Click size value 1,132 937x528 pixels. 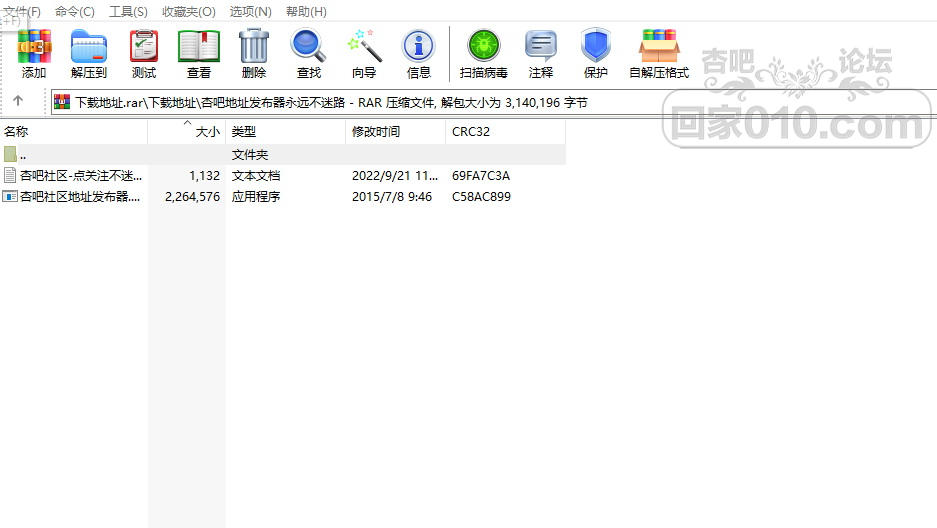[x=204, y=176]
